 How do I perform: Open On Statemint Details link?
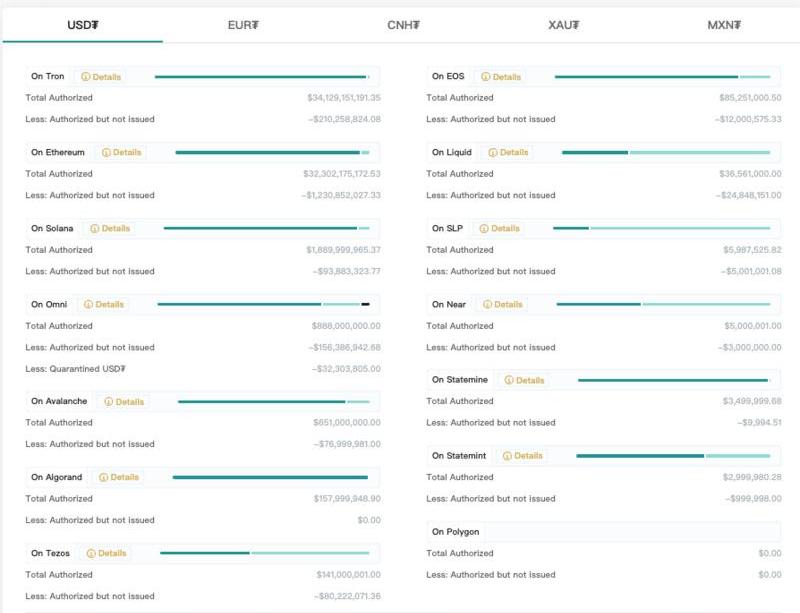click(x=523, y=456)
